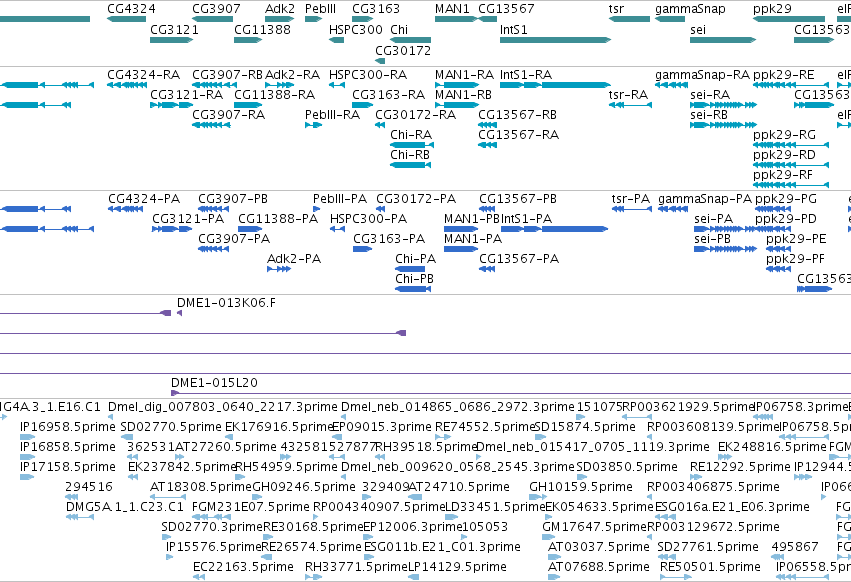851x582 pixels.
Task: Click the CG11388-PA protein label
Action: [278, 219]
